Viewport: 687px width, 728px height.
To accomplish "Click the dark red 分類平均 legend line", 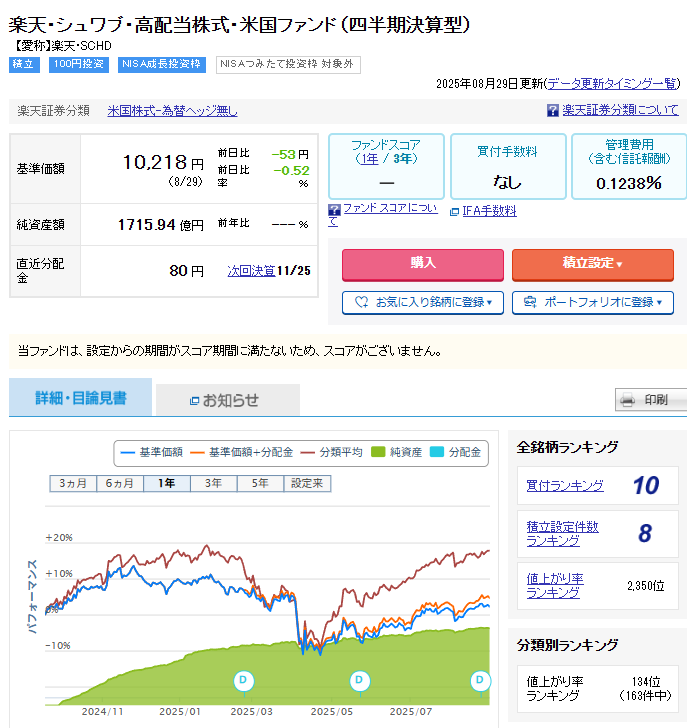I will coord(308,452).
